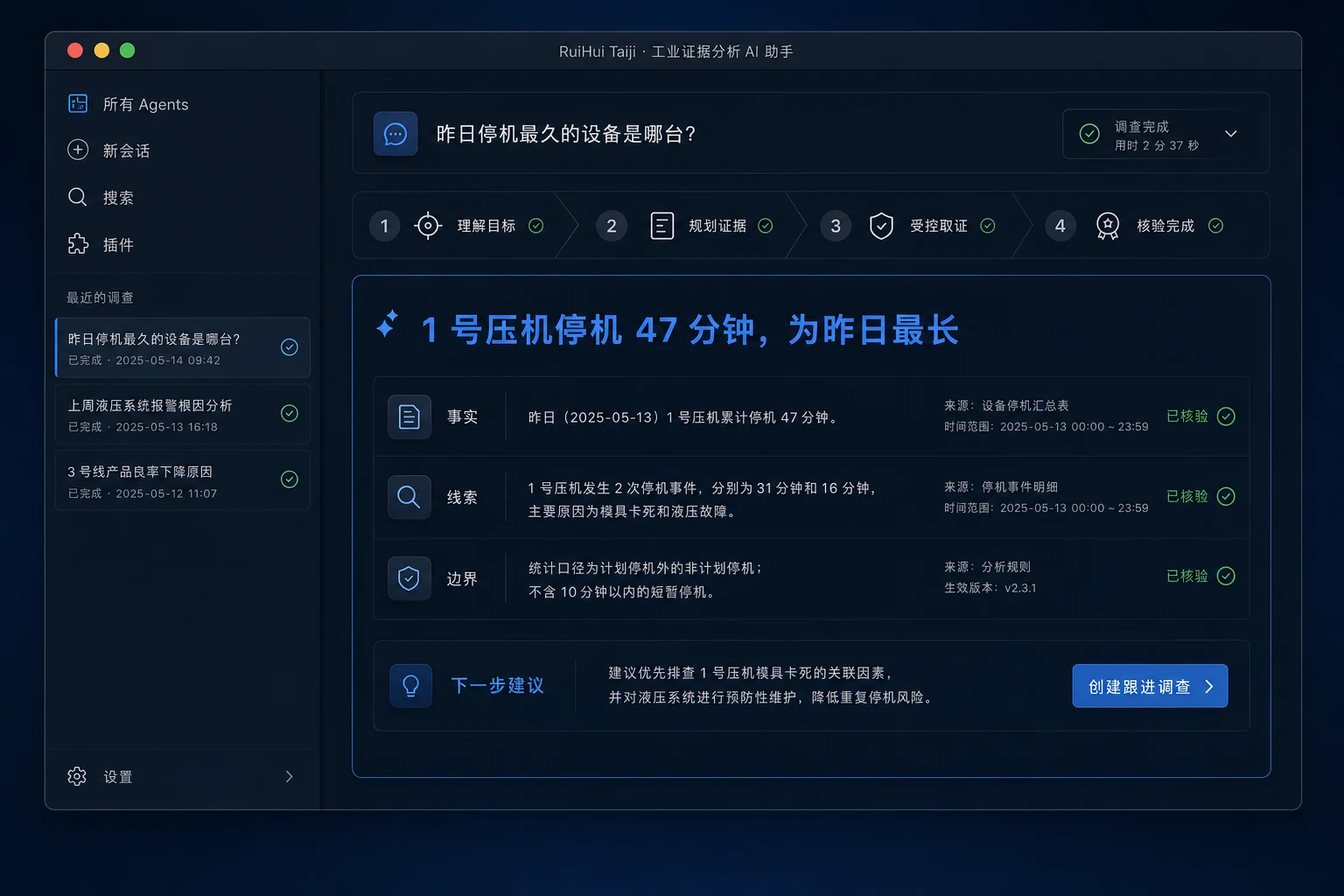Click the 下一步建议 heading

(x=498, y=685)
